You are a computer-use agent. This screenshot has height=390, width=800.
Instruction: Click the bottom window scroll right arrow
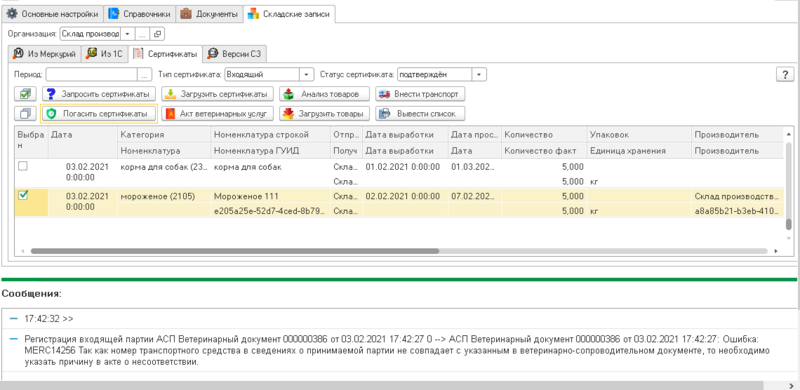[x=791, y=385]
